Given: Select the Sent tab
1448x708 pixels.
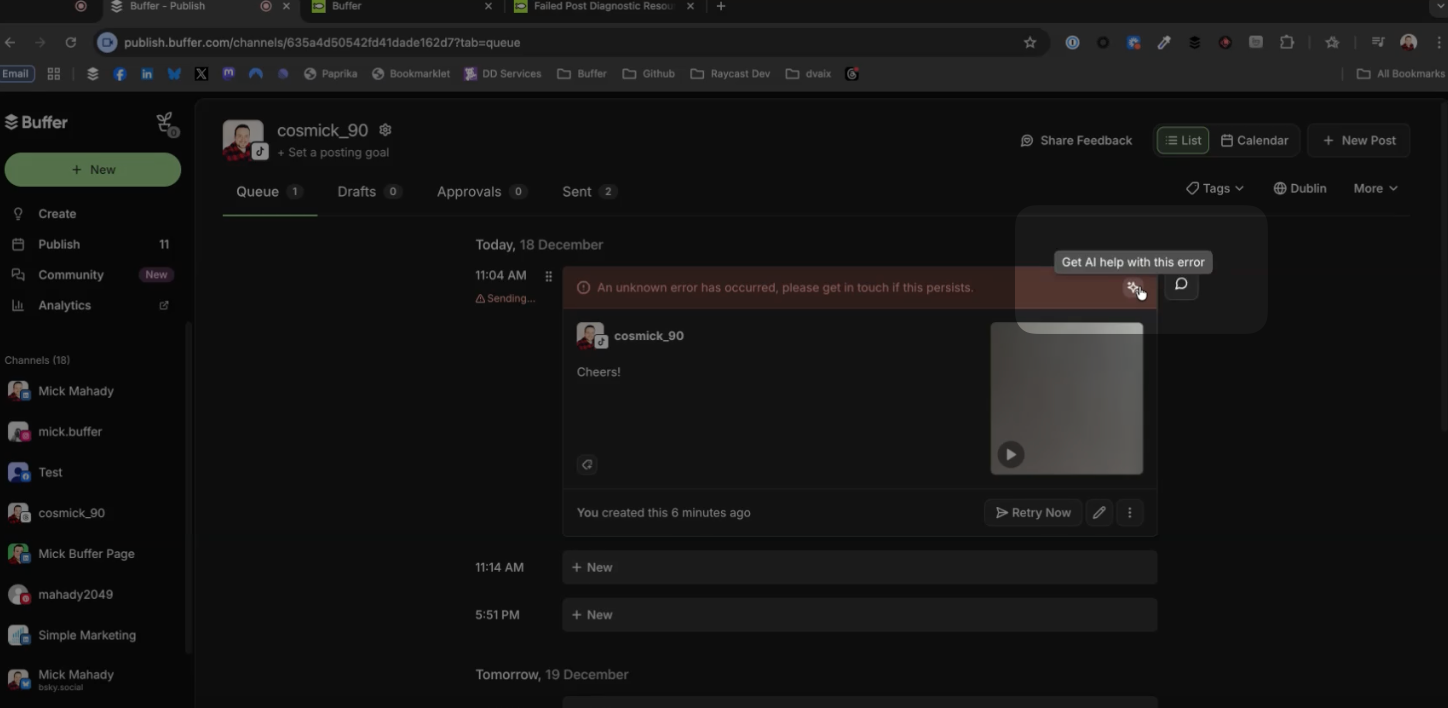Looking at the screenshot, I should pos(589,192).
